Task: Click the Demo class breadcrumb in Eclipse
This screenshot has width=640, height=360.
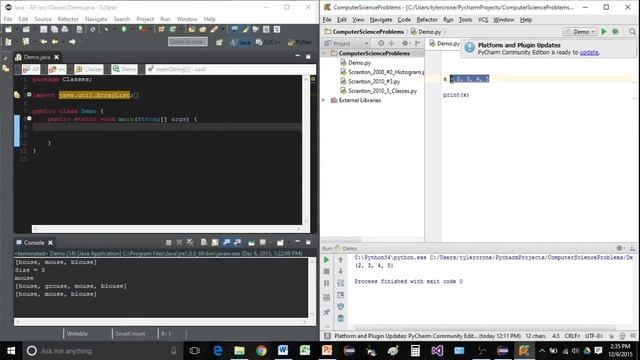Action: point(124,69)
